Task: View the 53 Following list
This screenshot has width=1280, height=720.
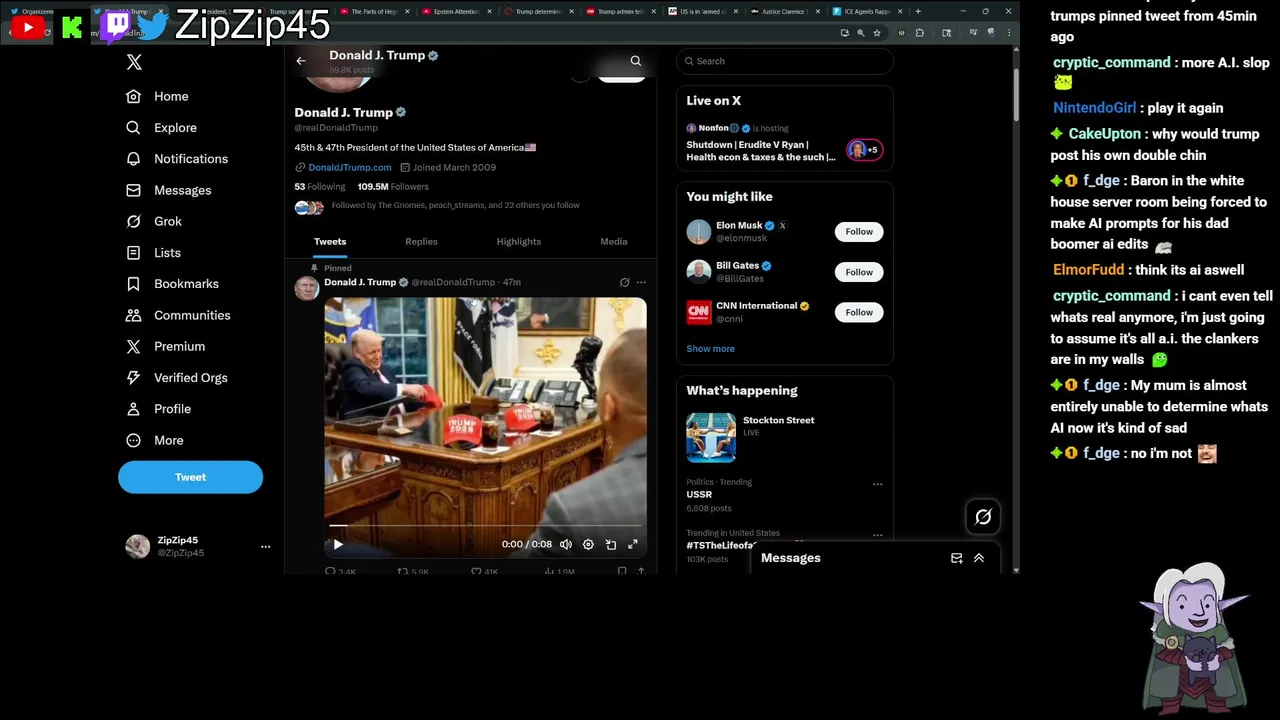Action: click(x=320, y=187)
